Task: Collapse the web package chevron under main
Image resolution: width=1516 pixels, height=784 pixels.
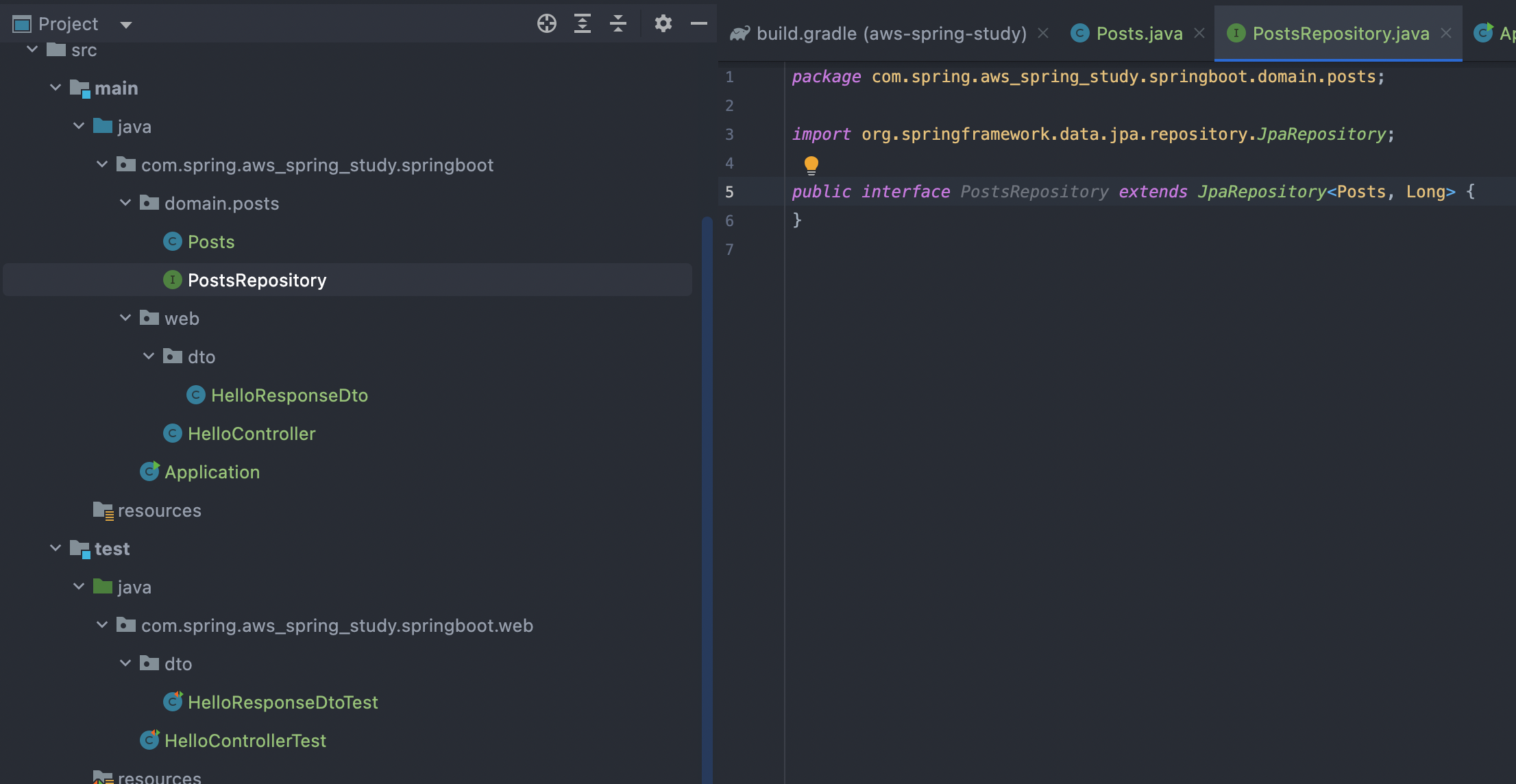Action: point(125,318)
